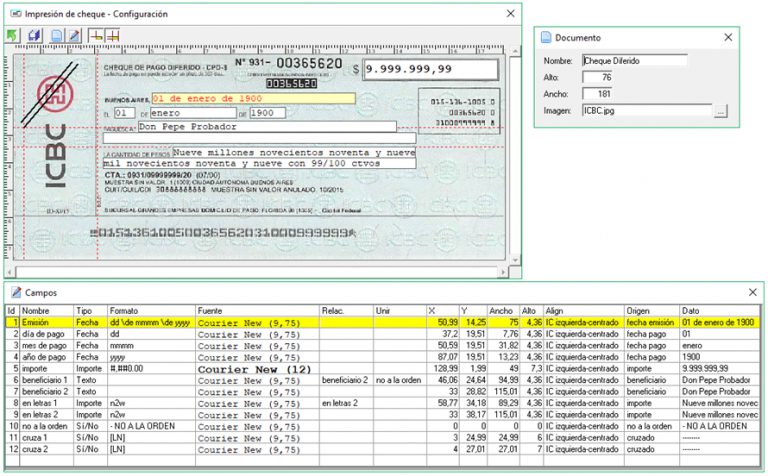Image resolution: width=768 pixels, height=476 pixels.
Task: Select the 'día de pago' field row
Action: (383, 334)
